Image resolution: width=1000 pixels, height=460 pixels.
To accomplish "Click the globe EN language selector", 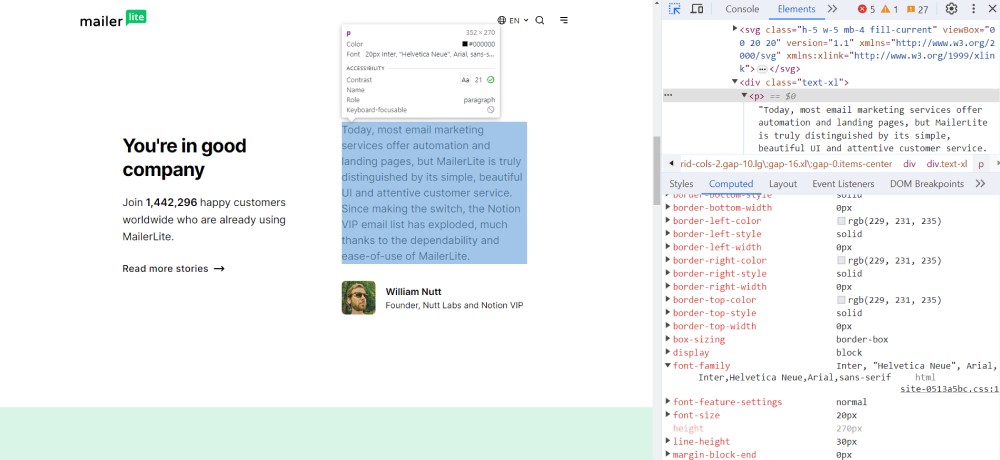I will pyautogui.click(x=513, y=20).
